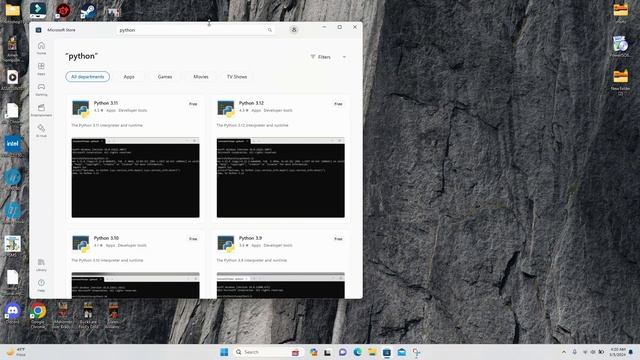Screen dimensions: 640x360
Task: Open the weather widget on the taskbar
Action: click(x=16, y=352)
